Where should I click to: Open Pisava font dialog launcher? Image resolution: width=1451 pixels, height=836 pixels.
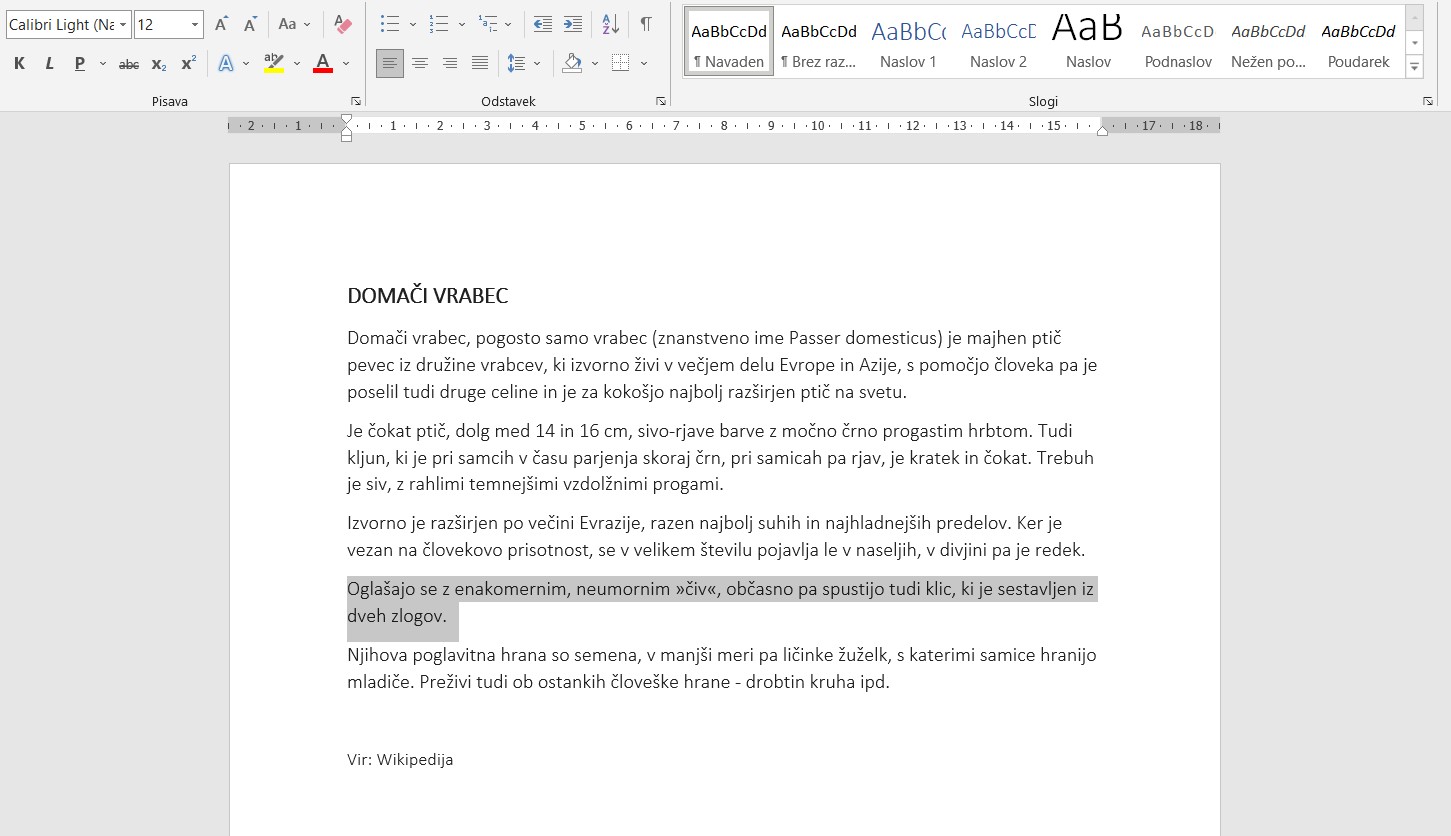(x=356, y=102)
